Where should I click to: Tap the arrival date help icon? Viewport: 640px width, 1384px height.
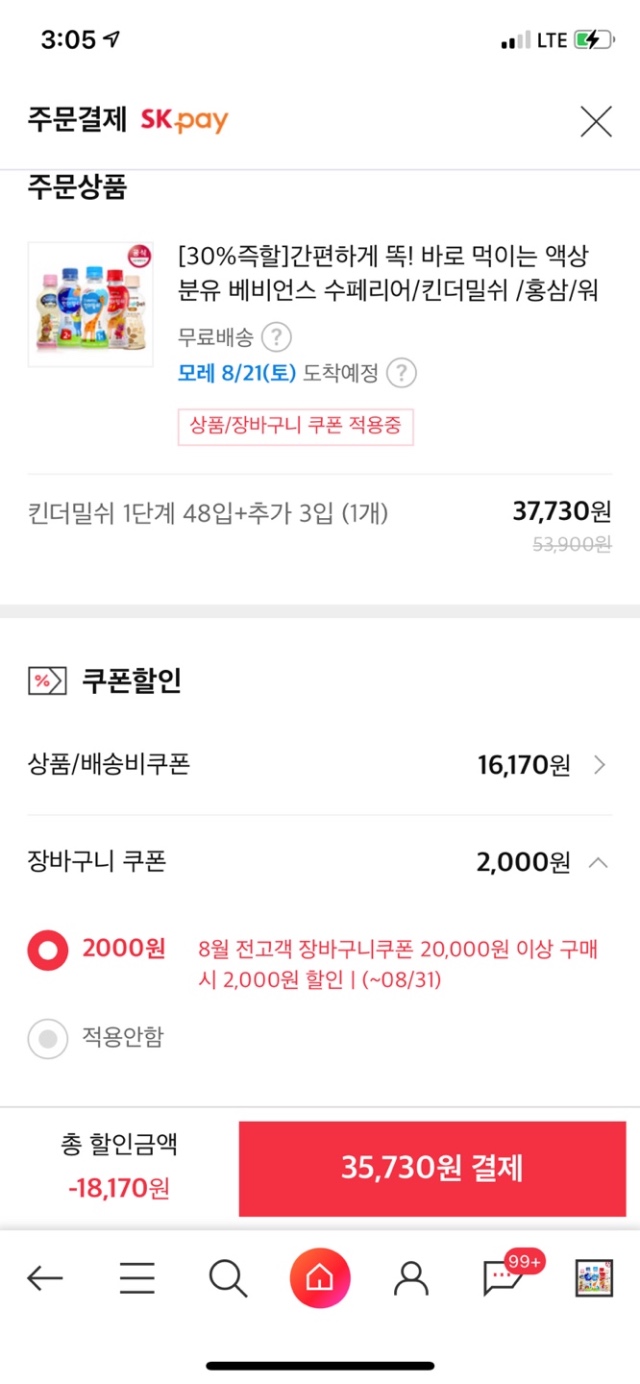pyautogui.click(x=401, y=373)
